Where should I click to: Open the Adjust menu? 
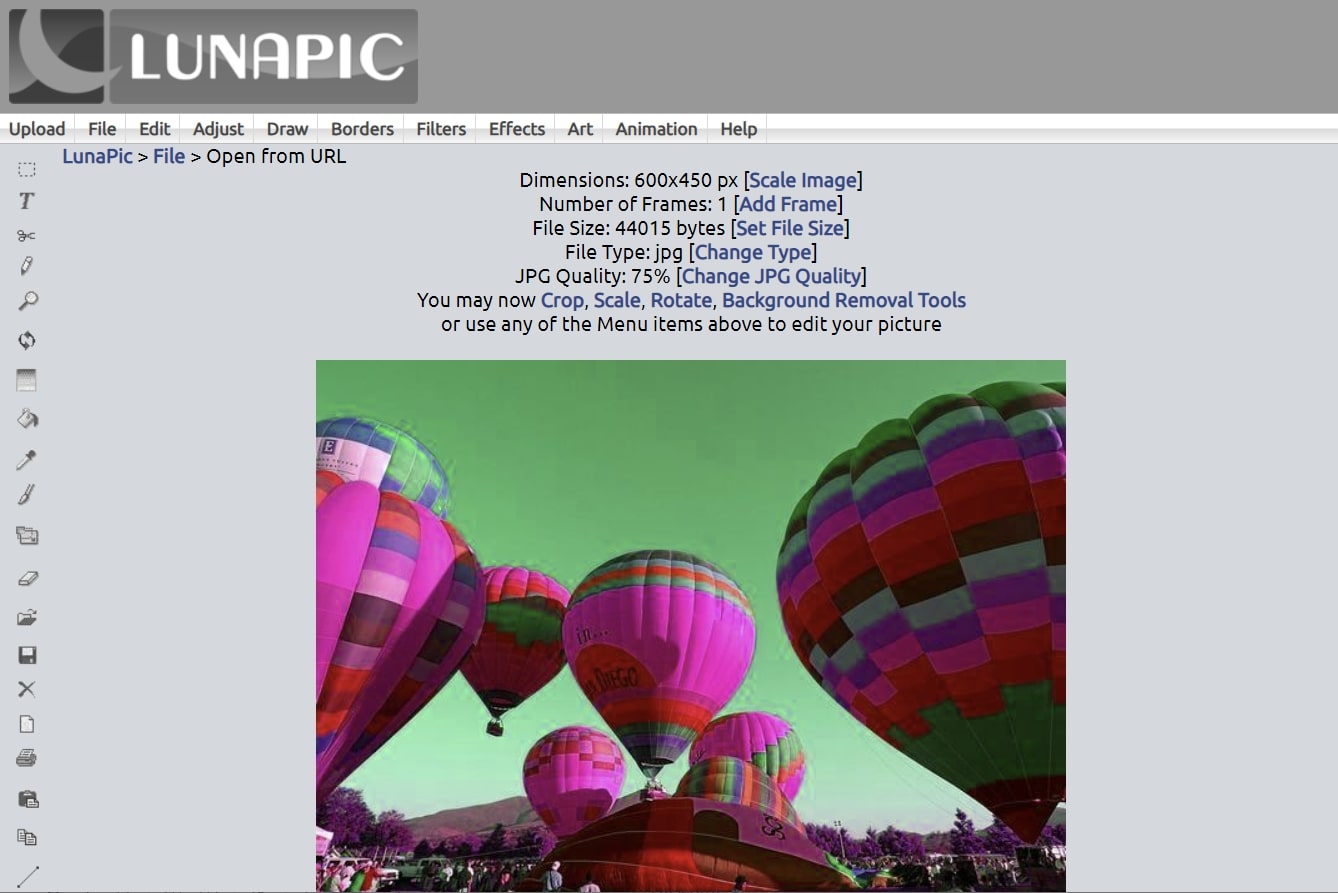(x=217, y=128)
